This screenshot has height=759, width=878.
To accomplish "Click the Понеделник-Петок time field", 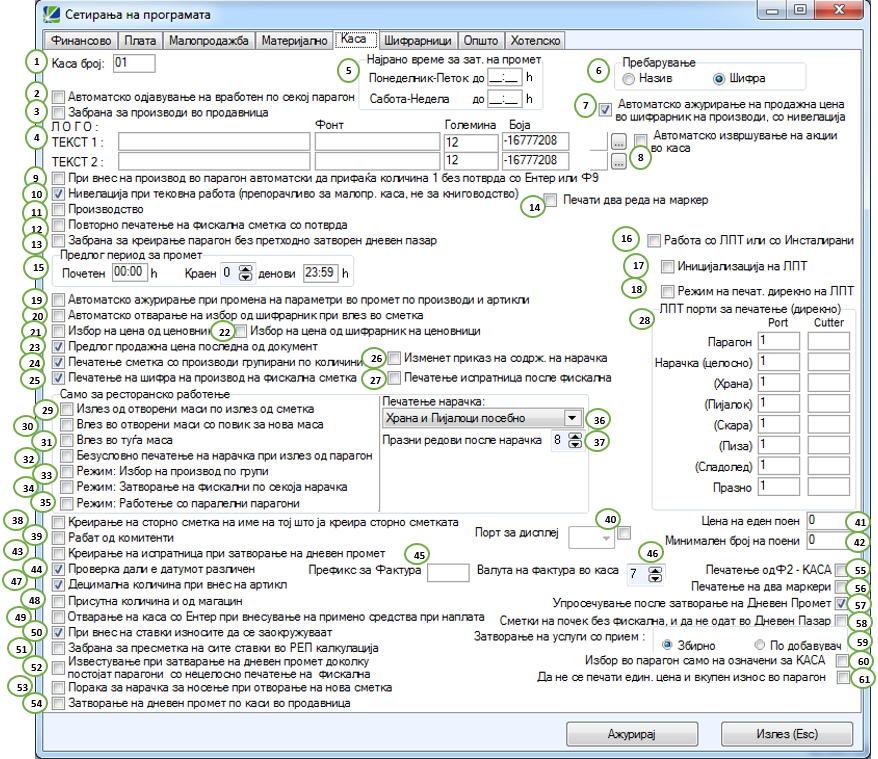I will 505,77.
